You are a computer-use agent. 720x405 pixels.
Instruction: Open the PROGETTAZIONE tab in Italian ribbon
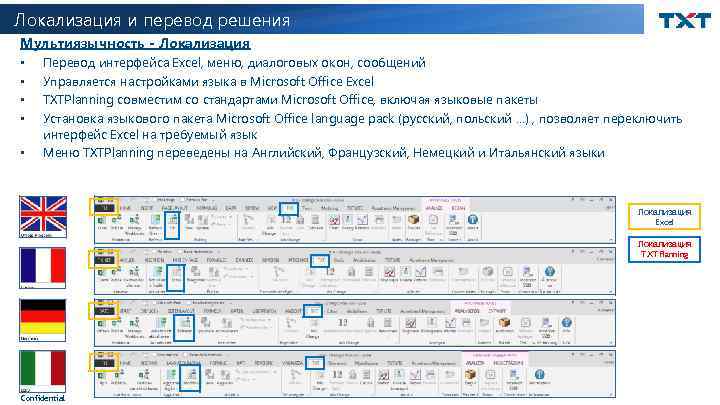[508, 363]
